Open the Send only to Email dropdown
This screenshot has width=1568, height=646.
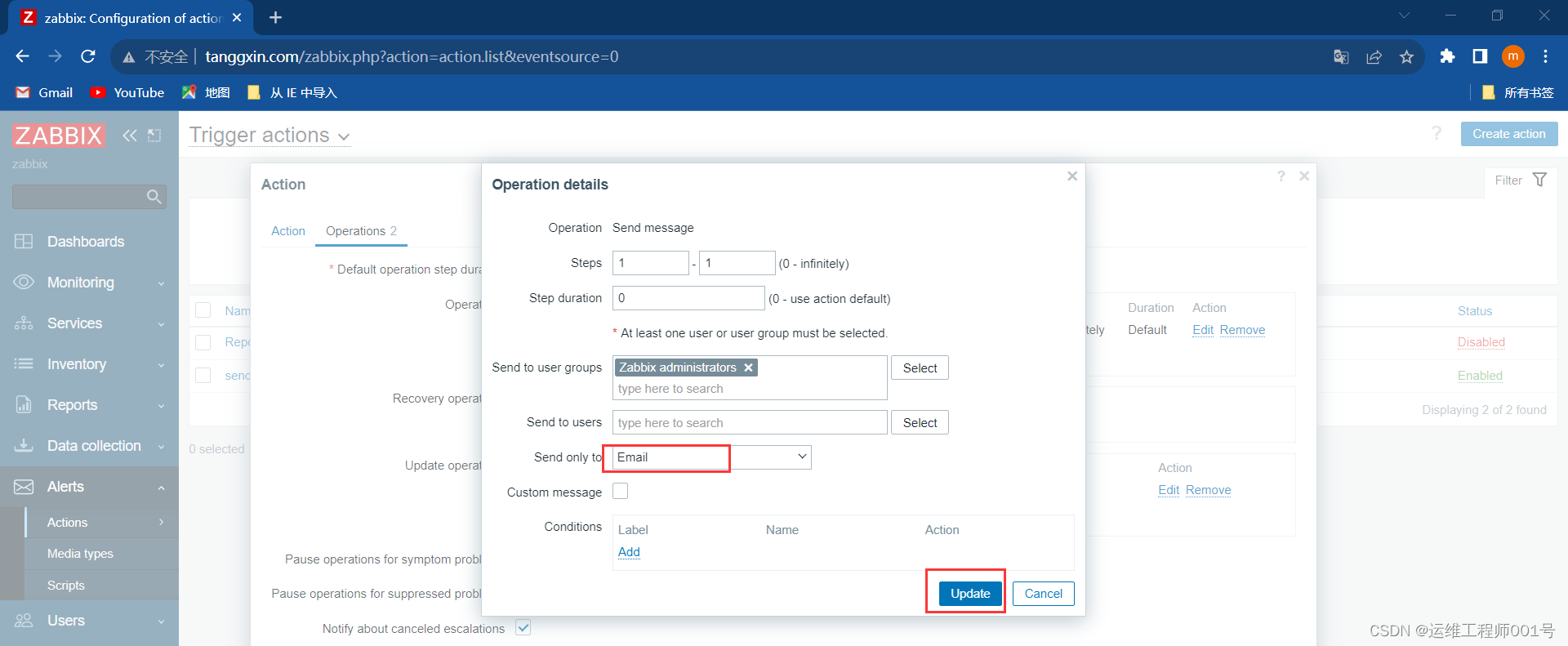pos(711,457)
